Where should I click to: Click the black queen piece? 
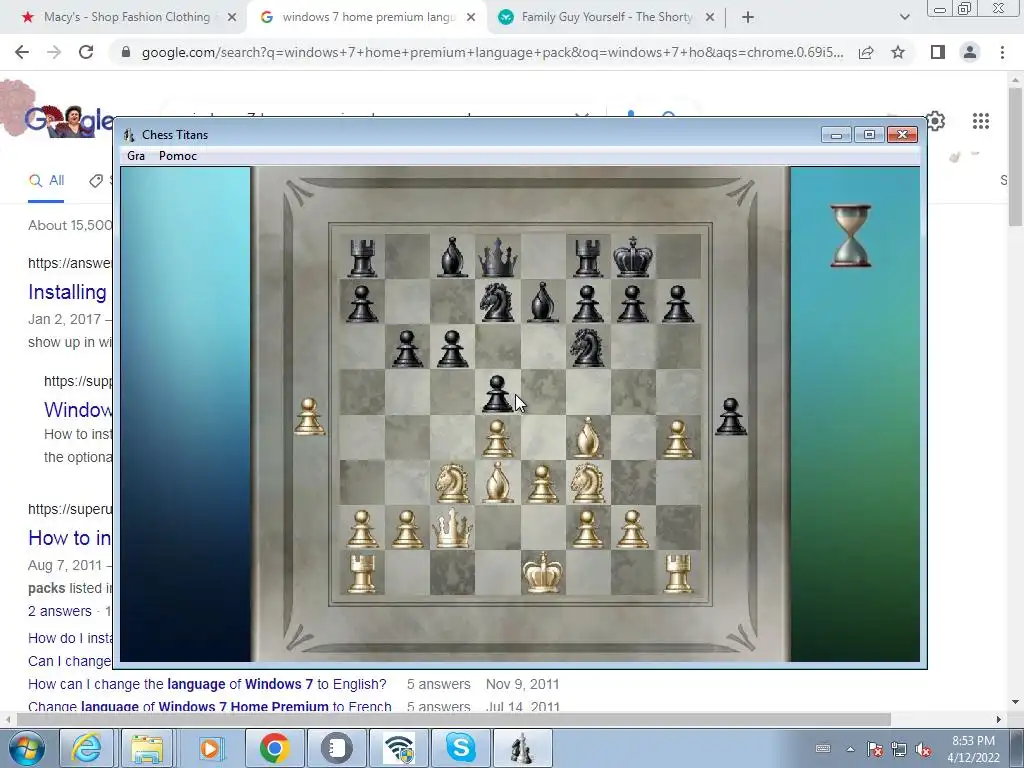[x=497, y=257]
